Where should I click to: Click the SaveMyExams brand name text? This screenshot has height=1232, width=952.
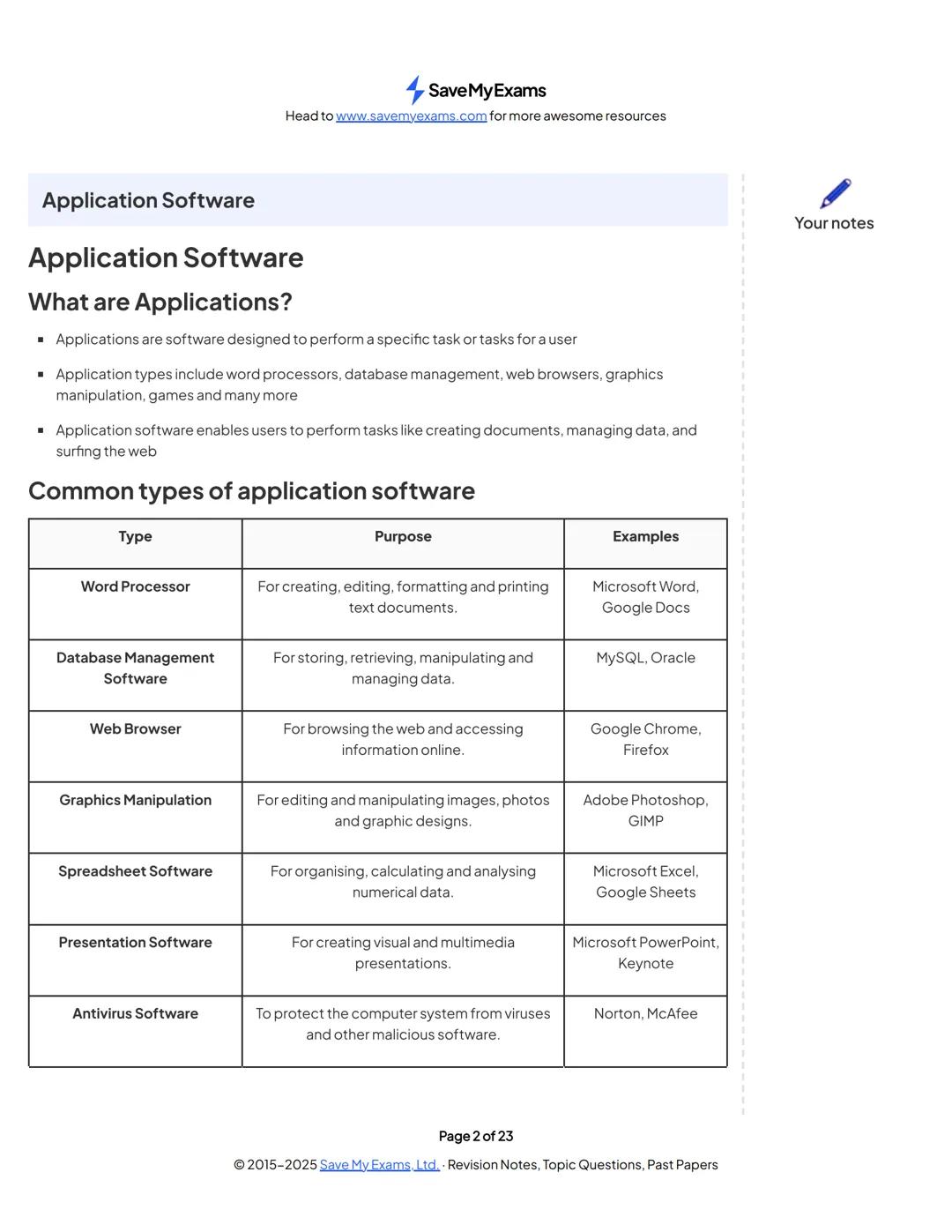487,91
